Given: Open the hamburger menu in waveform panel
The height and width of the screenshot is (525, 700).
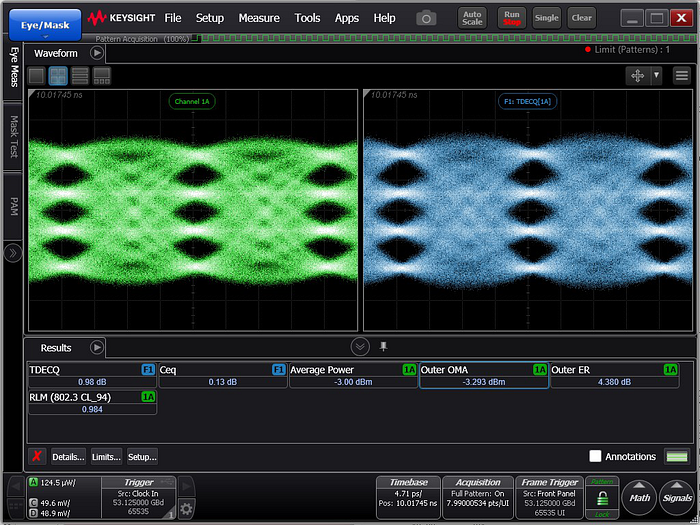Looking at the screenshot, I should pyautogui.click(x=681, y=76).
